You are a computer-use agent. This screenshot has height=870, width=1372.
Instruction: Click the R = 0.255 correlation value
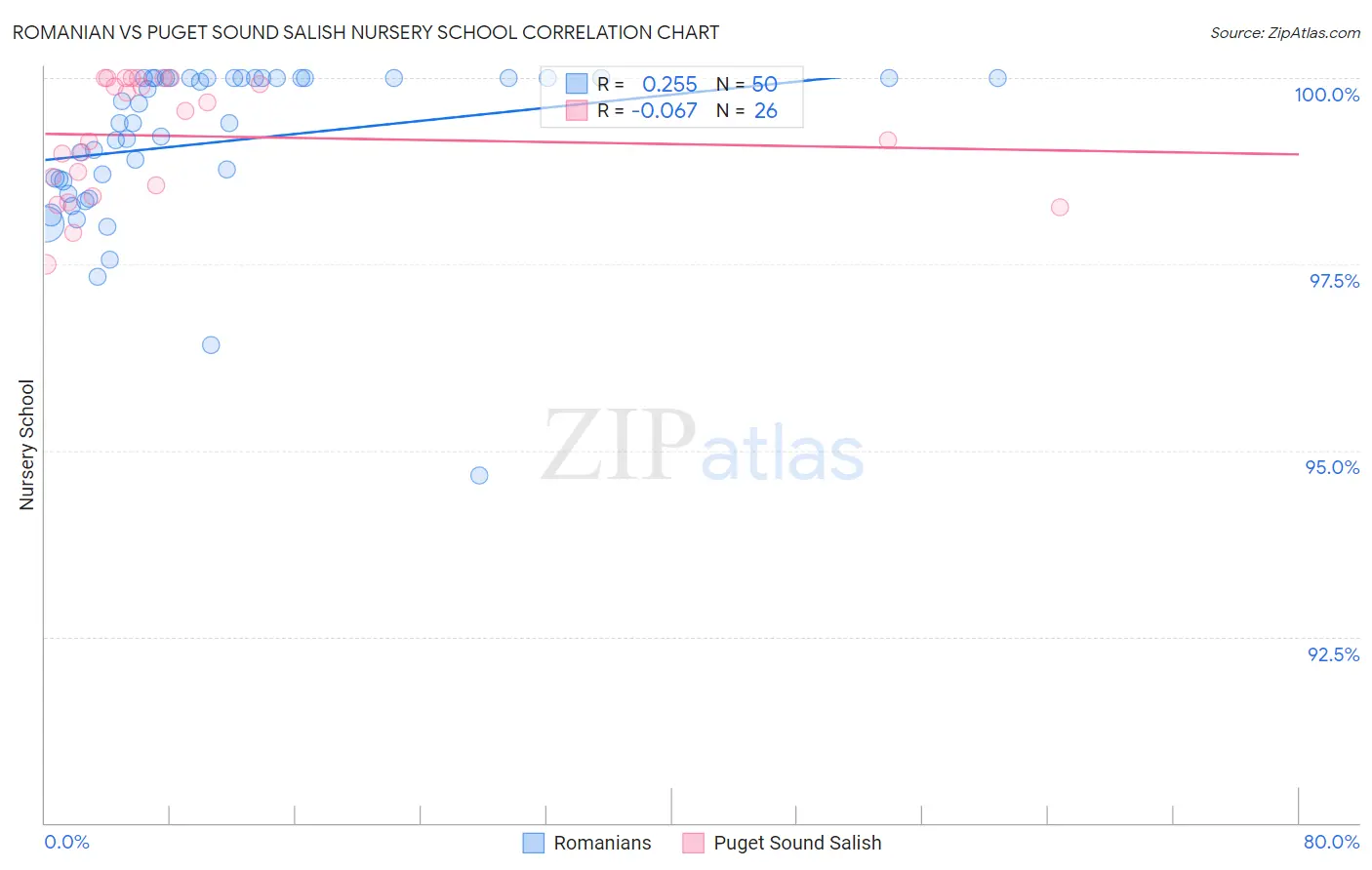point(647,84)
